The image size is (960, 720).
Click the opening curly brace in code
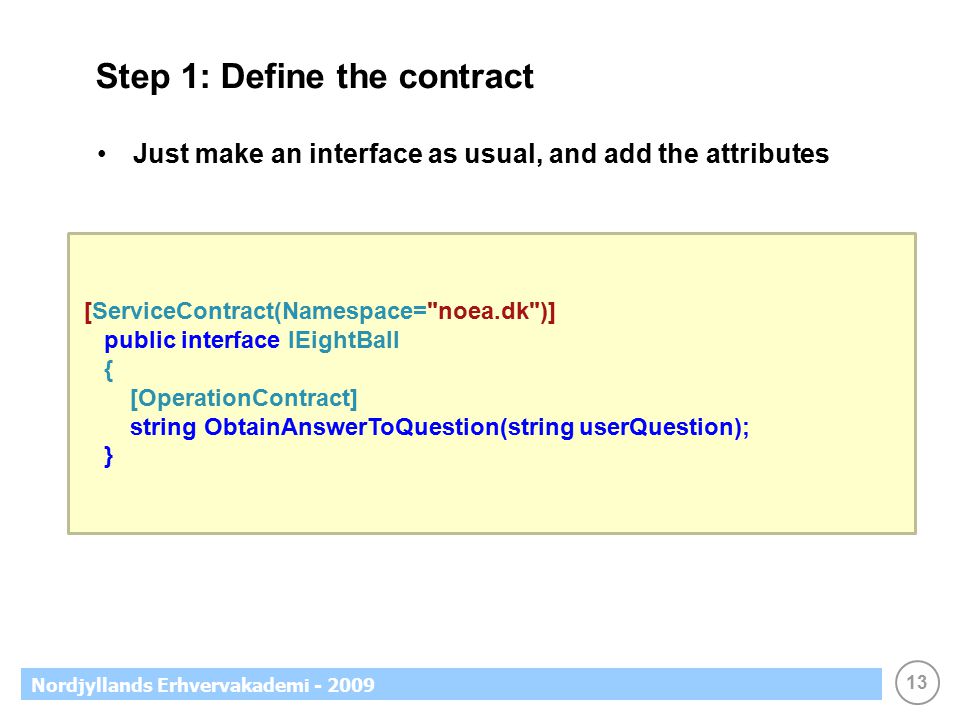tap(108, 370)
